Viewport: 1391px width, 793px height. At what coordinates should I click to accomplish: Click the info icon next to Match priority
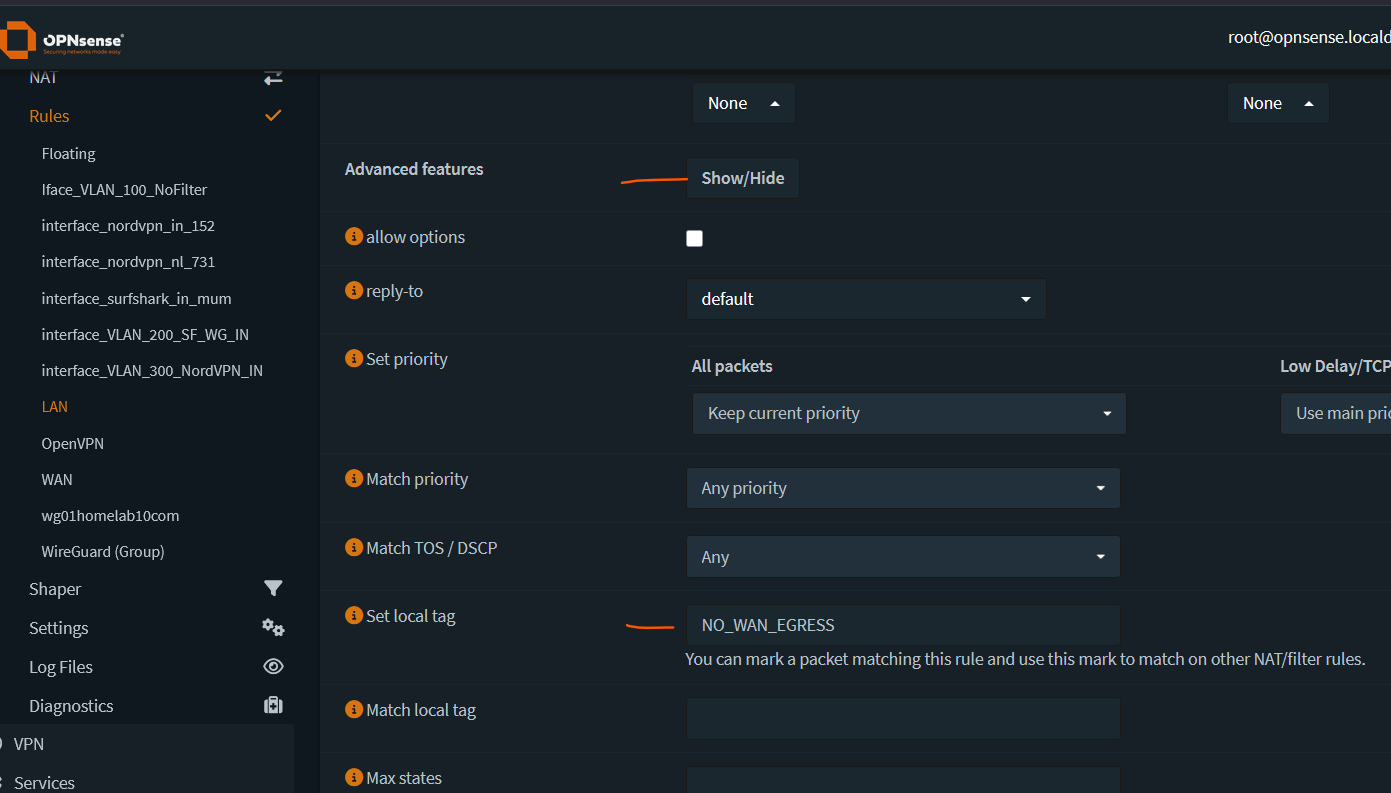pyautogui.click(x=353, y=479)
